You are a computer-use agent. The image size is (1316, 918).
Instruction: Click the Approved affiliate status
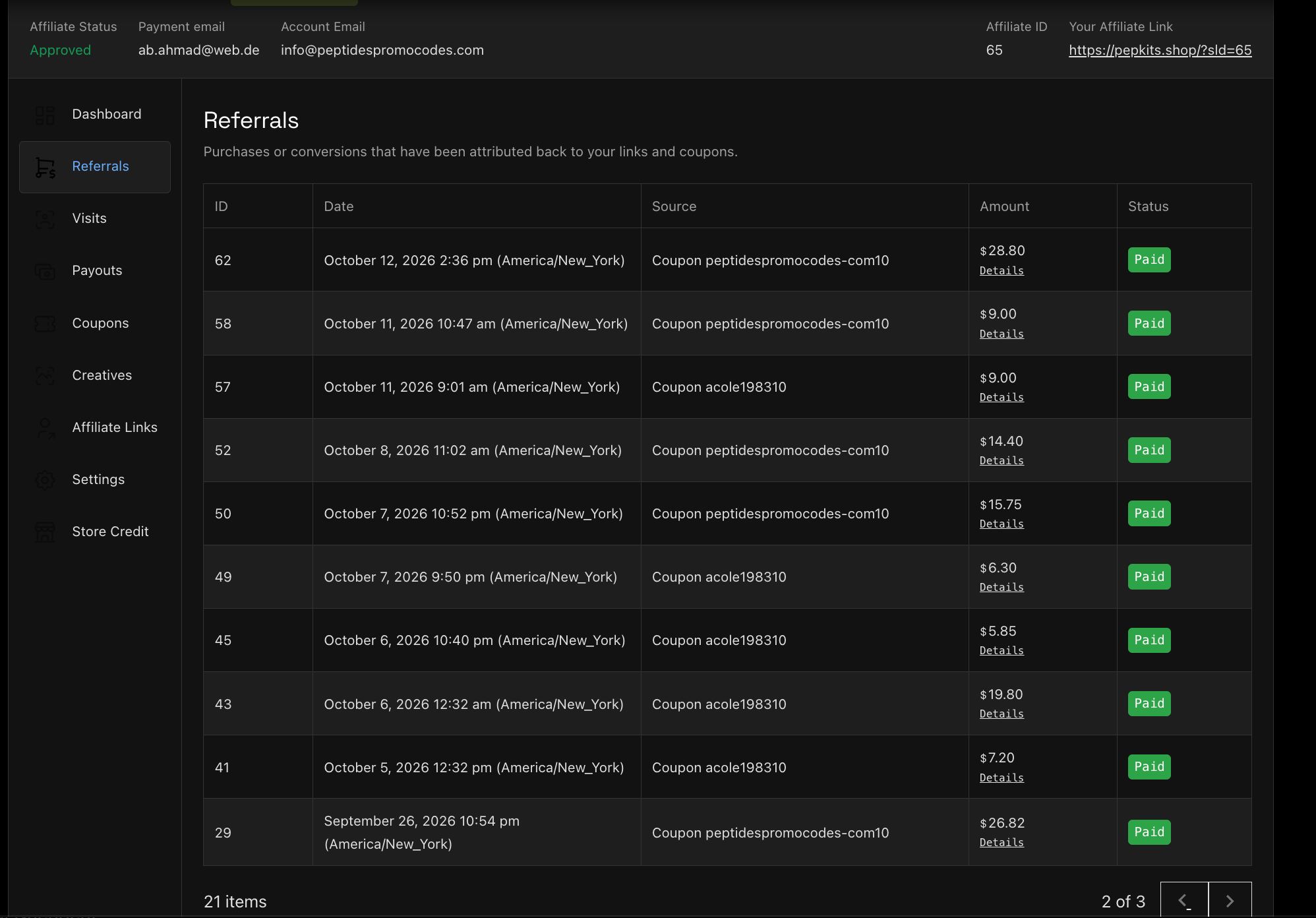tap(61, 50)
